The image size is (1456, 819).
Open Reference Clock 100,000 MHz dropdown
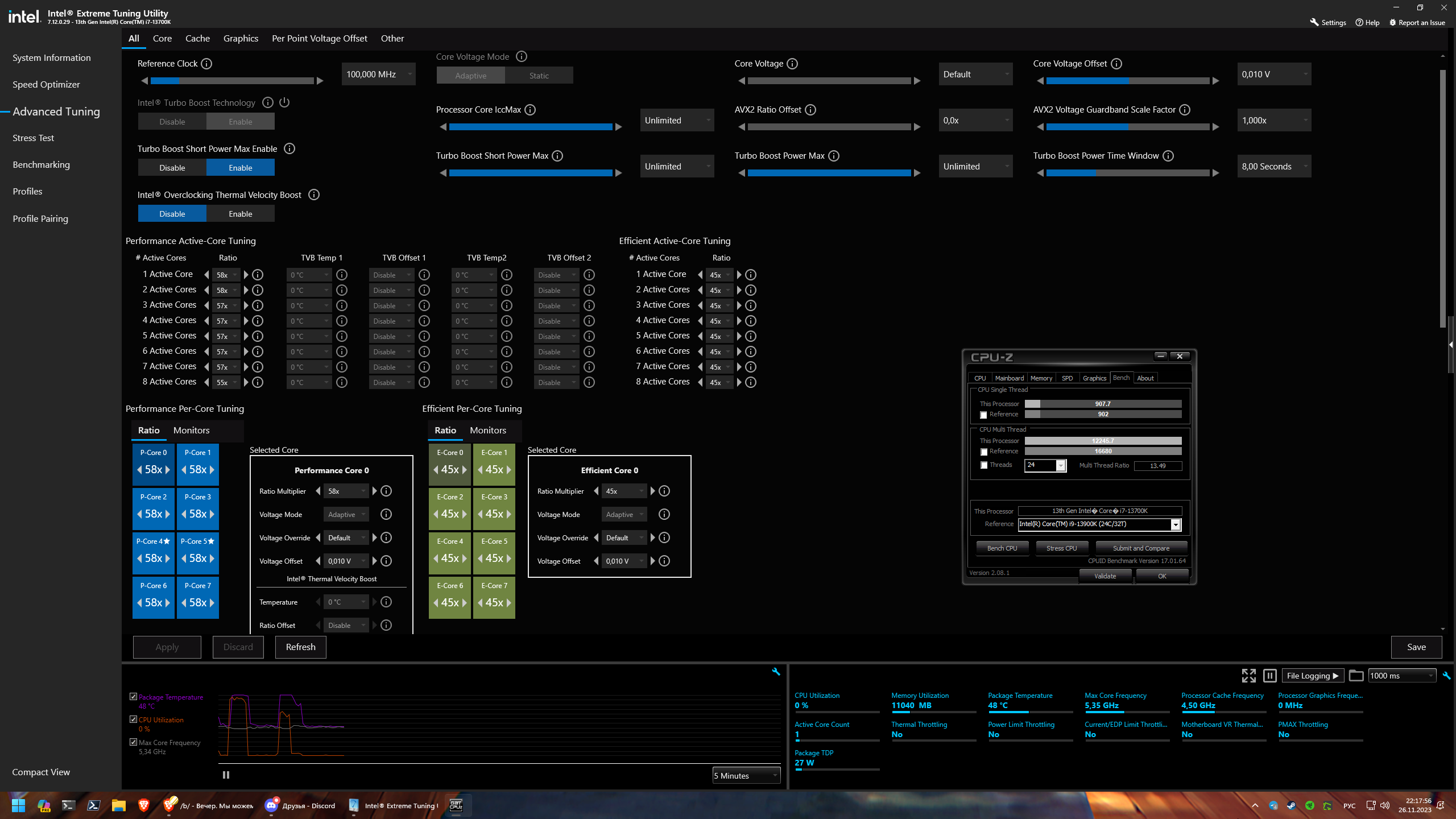point(378,75)
